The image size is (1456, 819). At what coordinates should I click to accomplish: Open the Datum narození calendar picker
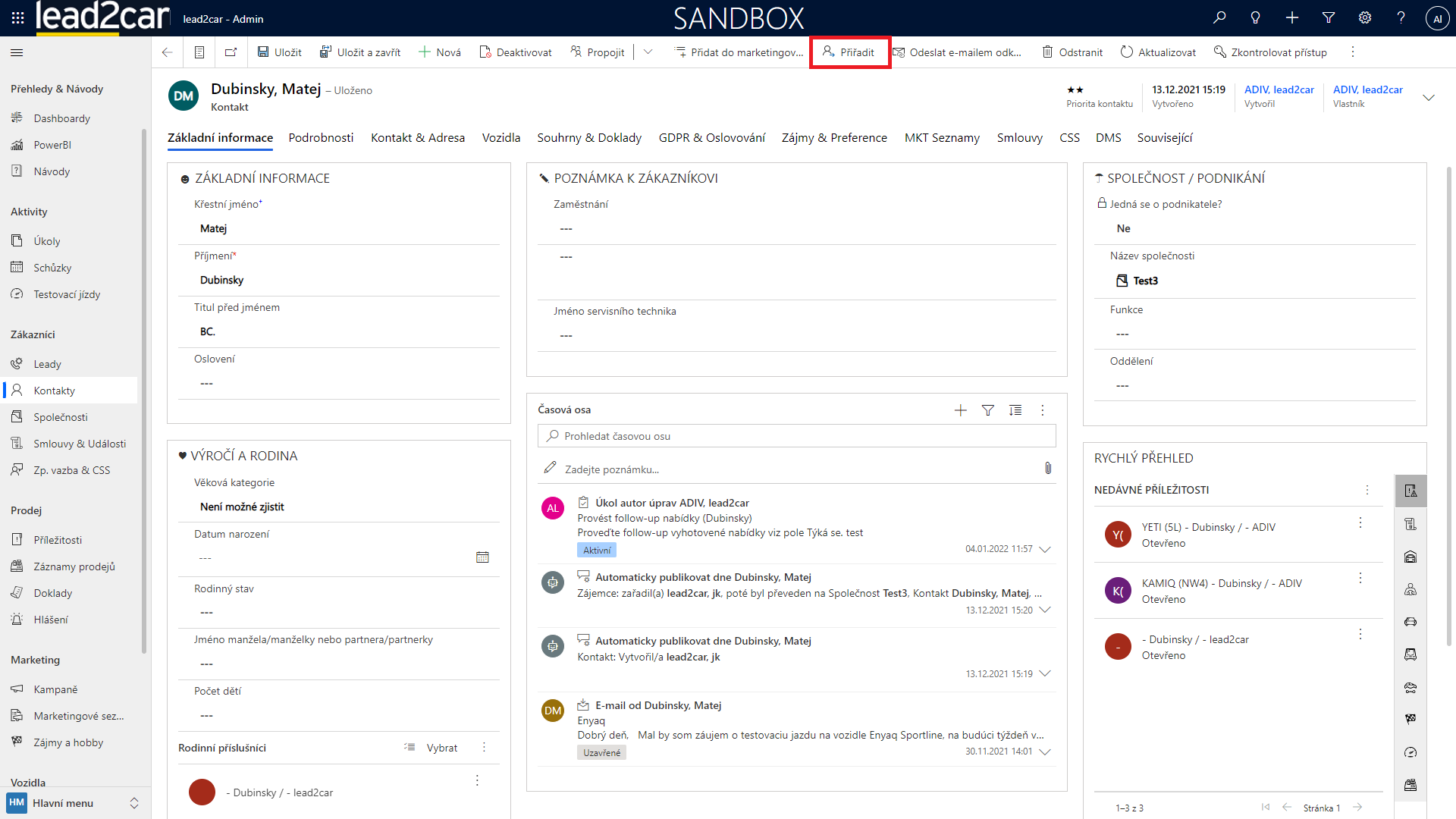[x=482, y=557]
